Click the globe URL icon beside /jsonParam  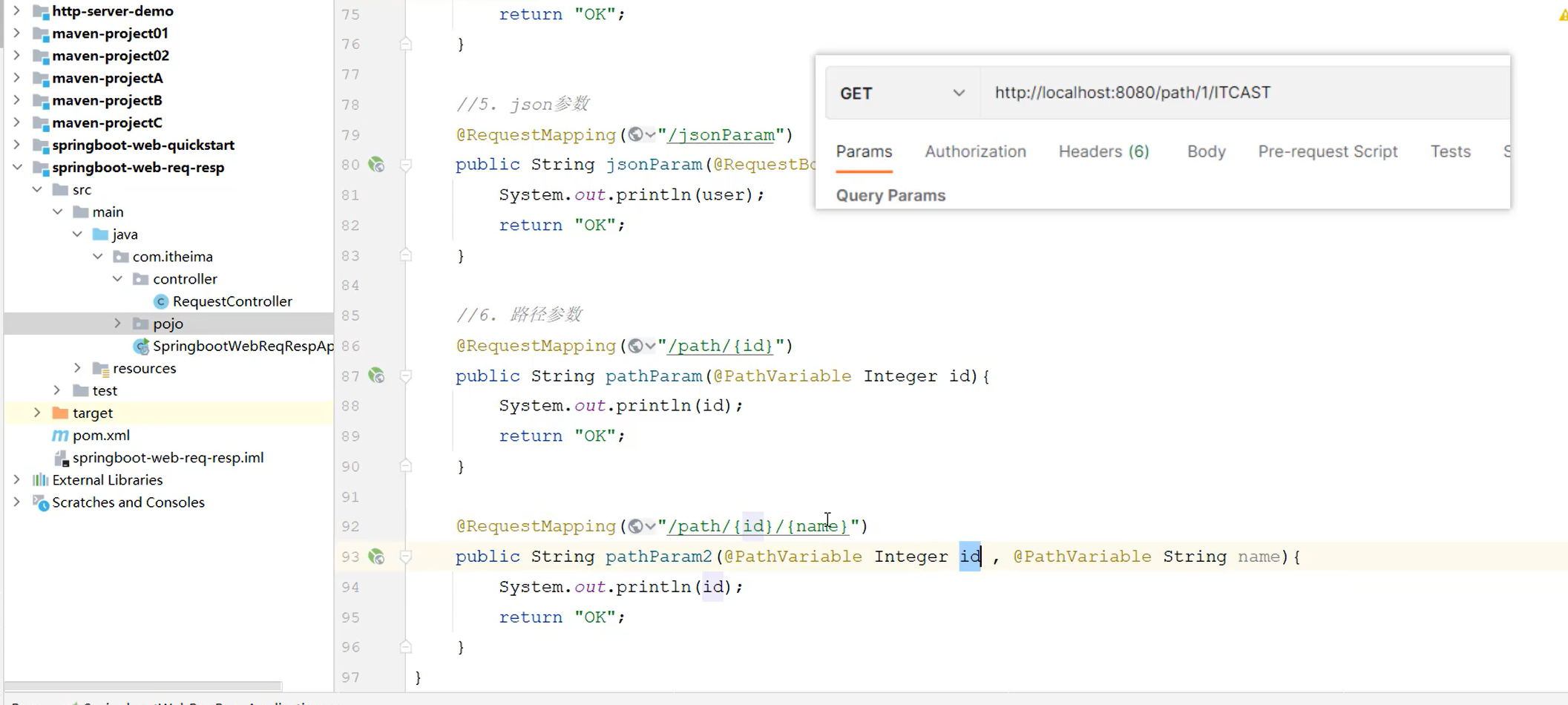[635, 135]
